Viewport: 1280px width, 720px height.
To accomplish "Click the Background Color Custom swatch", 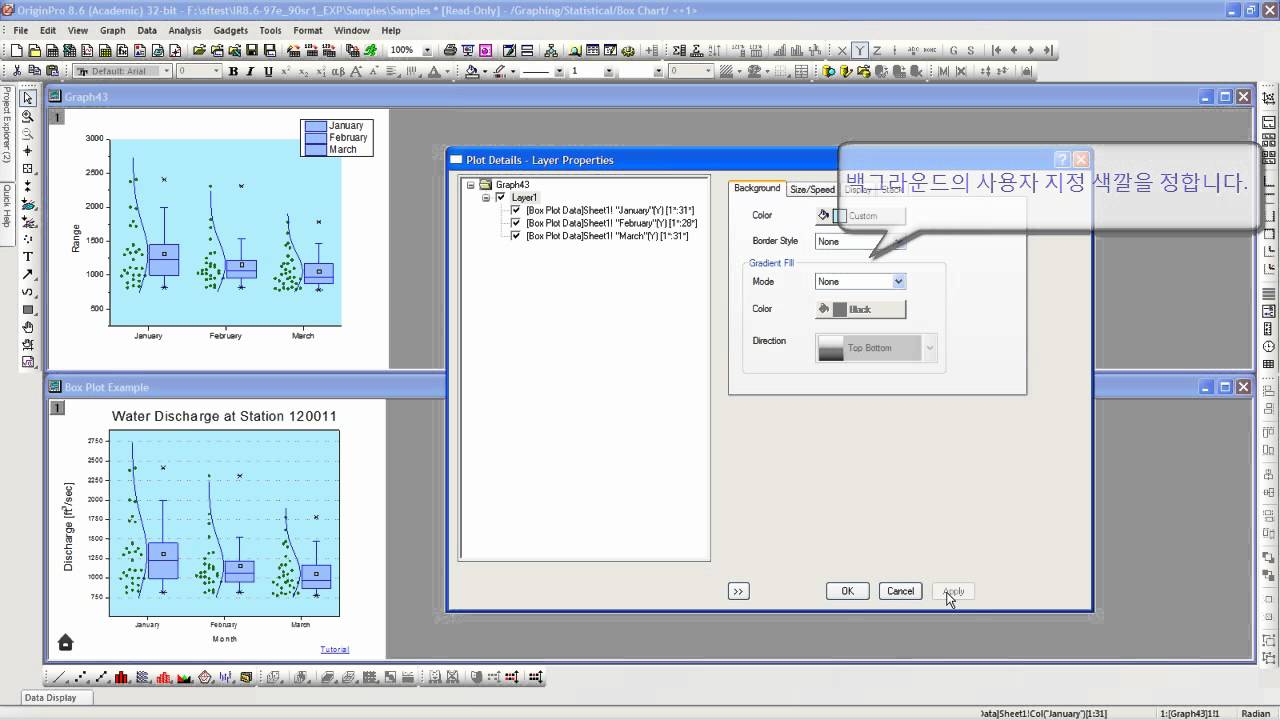I will coord(861,215).
